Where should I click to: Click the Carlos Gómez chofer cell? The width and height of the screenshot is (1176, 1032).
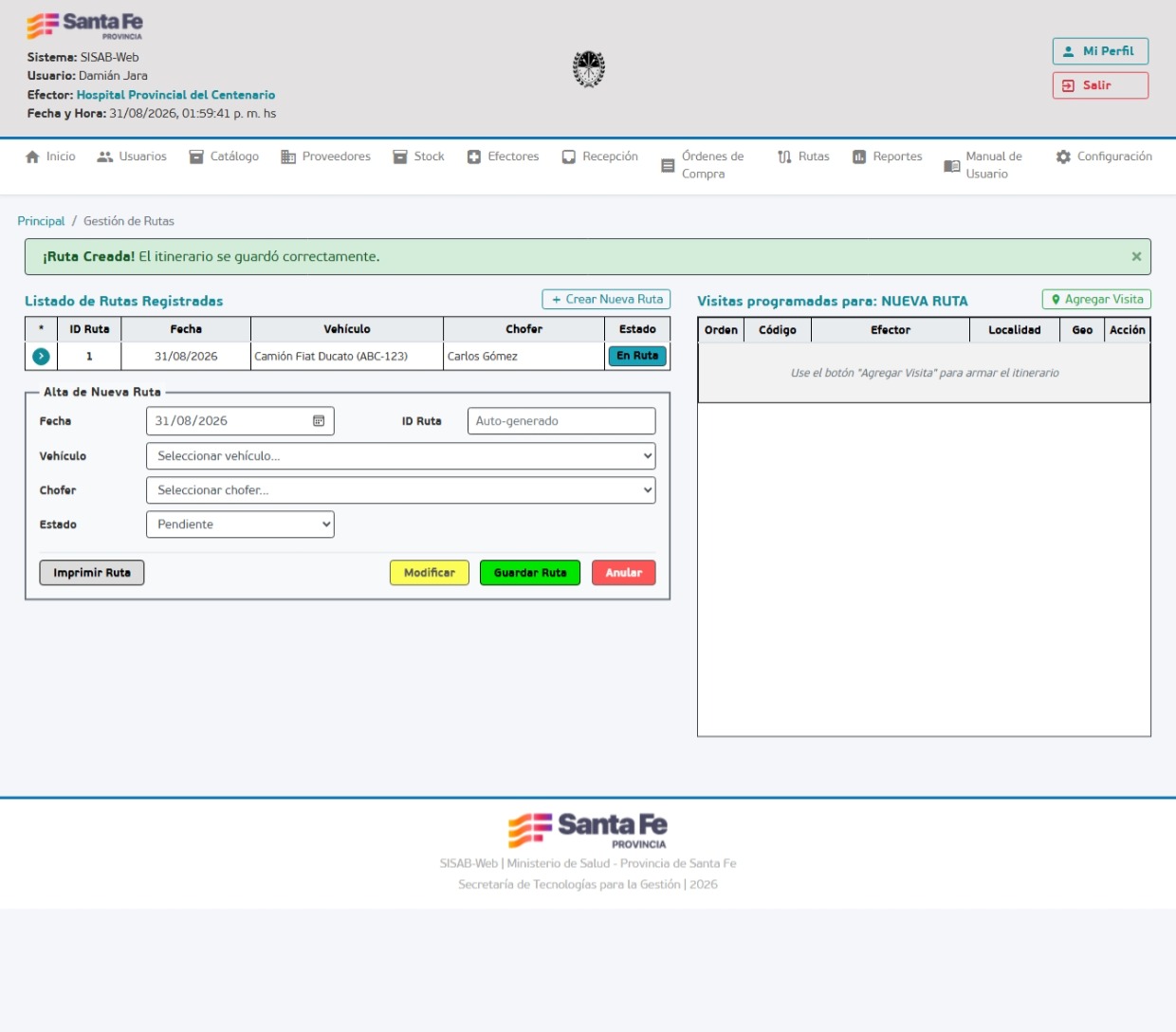pyautogui.click(x=524, y=357)
